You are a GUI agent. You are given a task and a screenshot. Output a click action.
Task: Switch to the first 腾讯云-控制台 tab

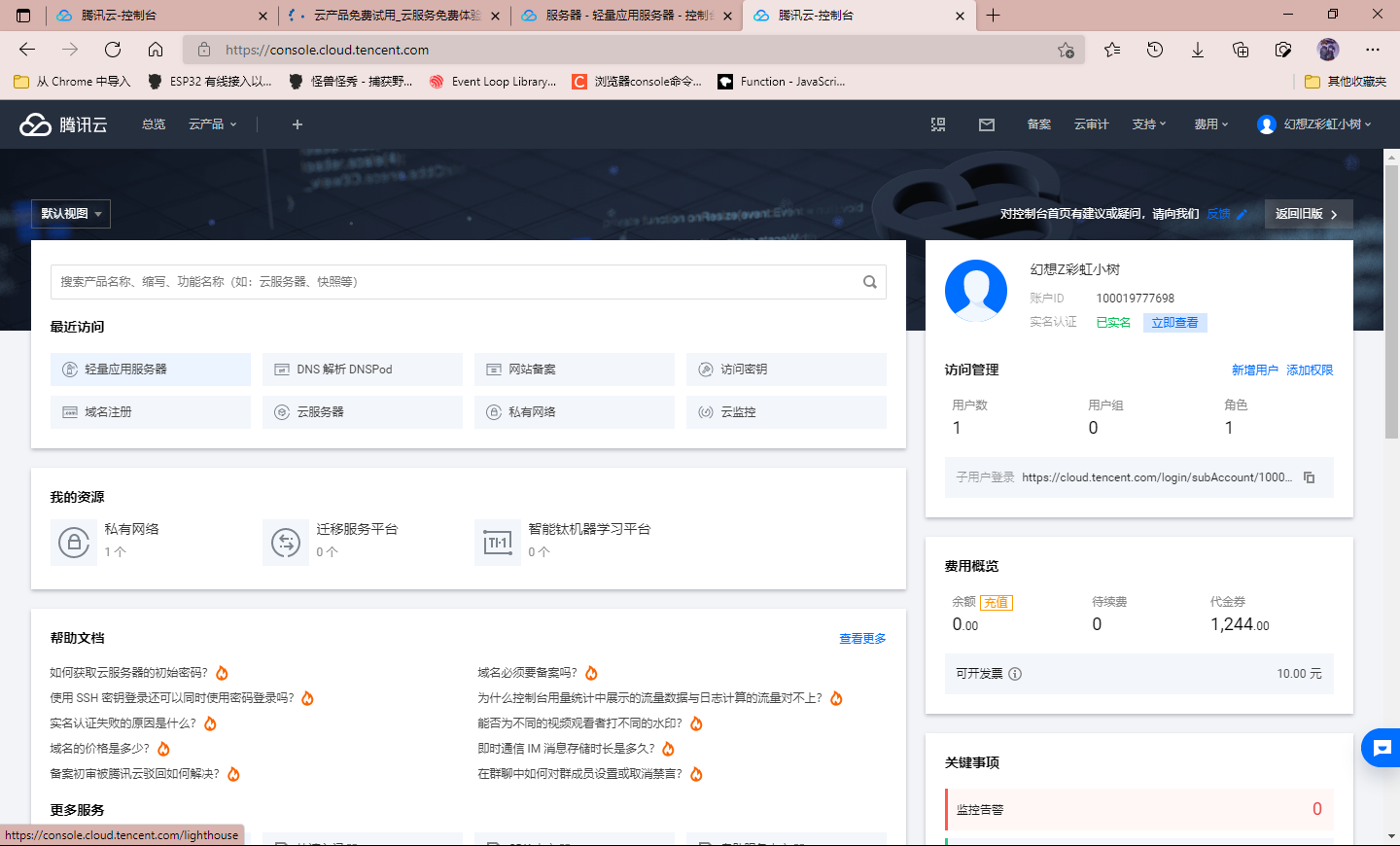pyautogui.click(x=162, y=16)
